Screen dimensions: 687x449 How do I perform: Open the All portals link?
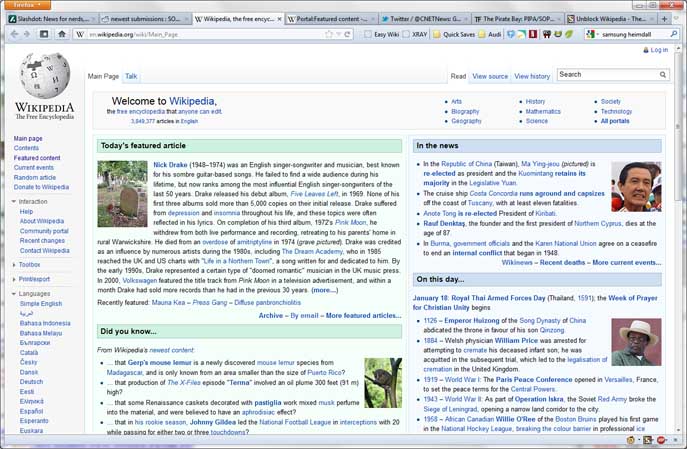(615, 121)
